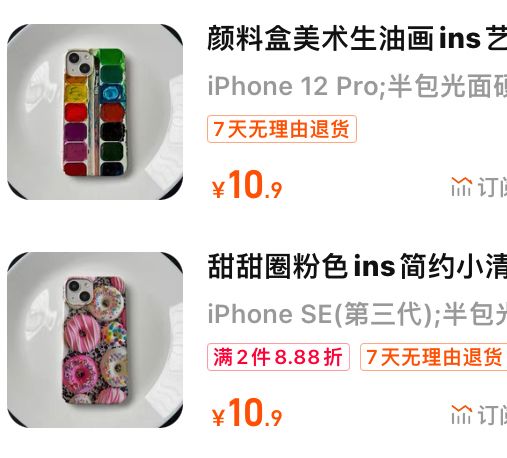
Task: Tap the 满2件8.88折 discount tag
Action: coord(278,357)
